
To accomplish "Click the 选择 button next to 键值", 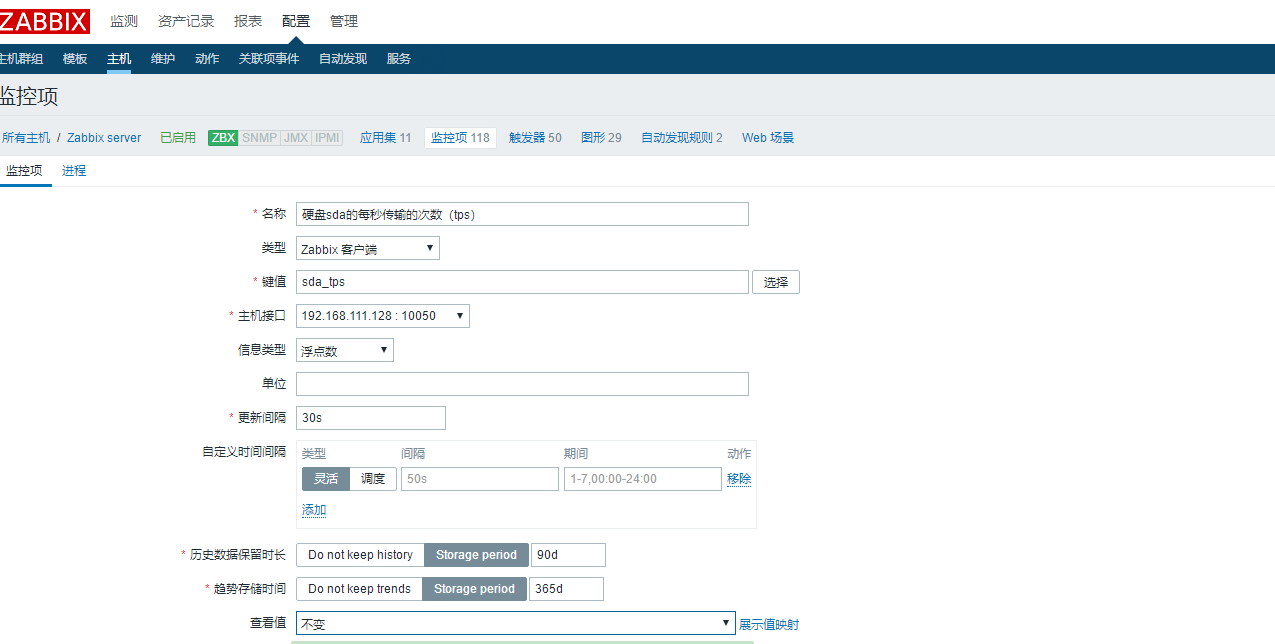I will (x=776, y=282).
